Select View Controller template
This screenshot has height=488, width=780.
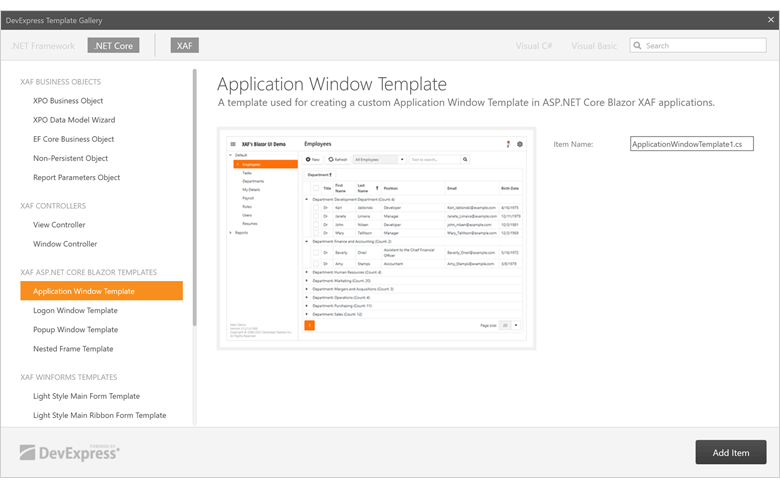point(59,225)
